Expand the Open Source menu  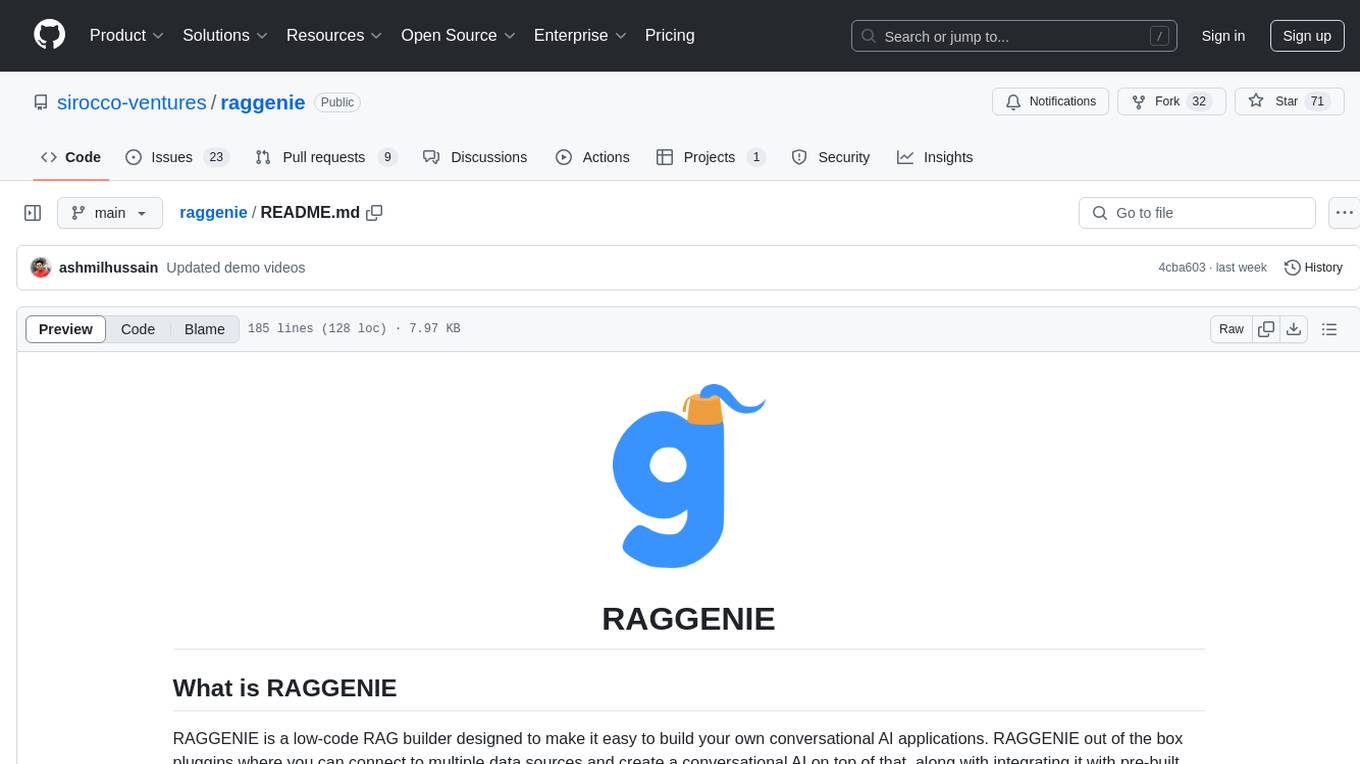coord(458,35)
